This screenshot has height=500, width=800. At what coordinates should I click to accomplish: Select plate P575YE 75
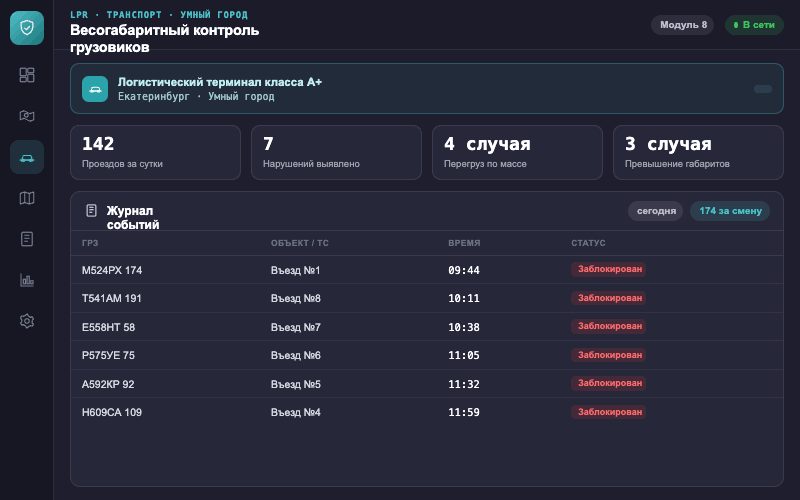click(x=108, y=355)
